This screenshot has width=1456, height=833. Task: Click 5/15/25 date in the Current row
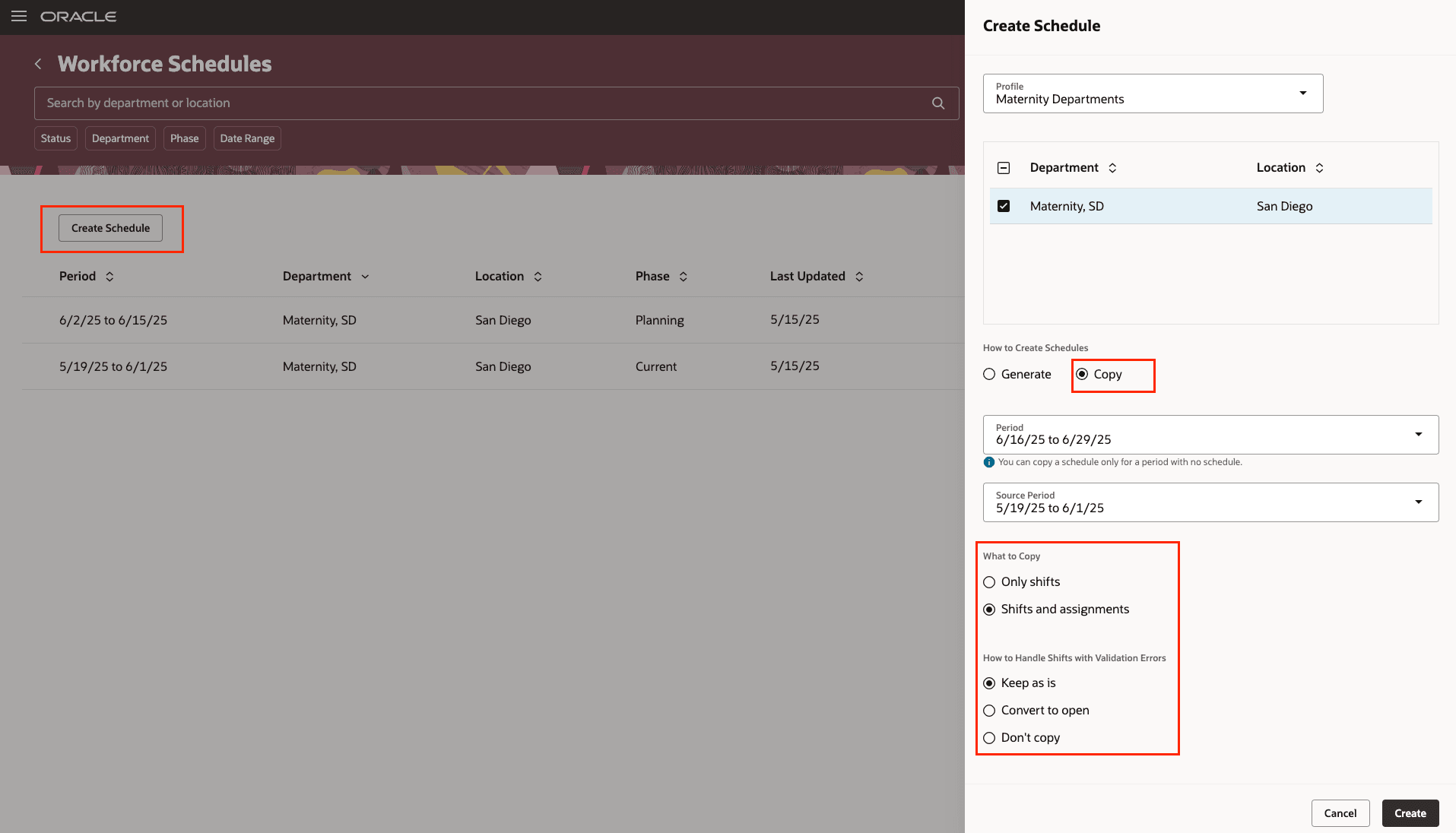795,366
